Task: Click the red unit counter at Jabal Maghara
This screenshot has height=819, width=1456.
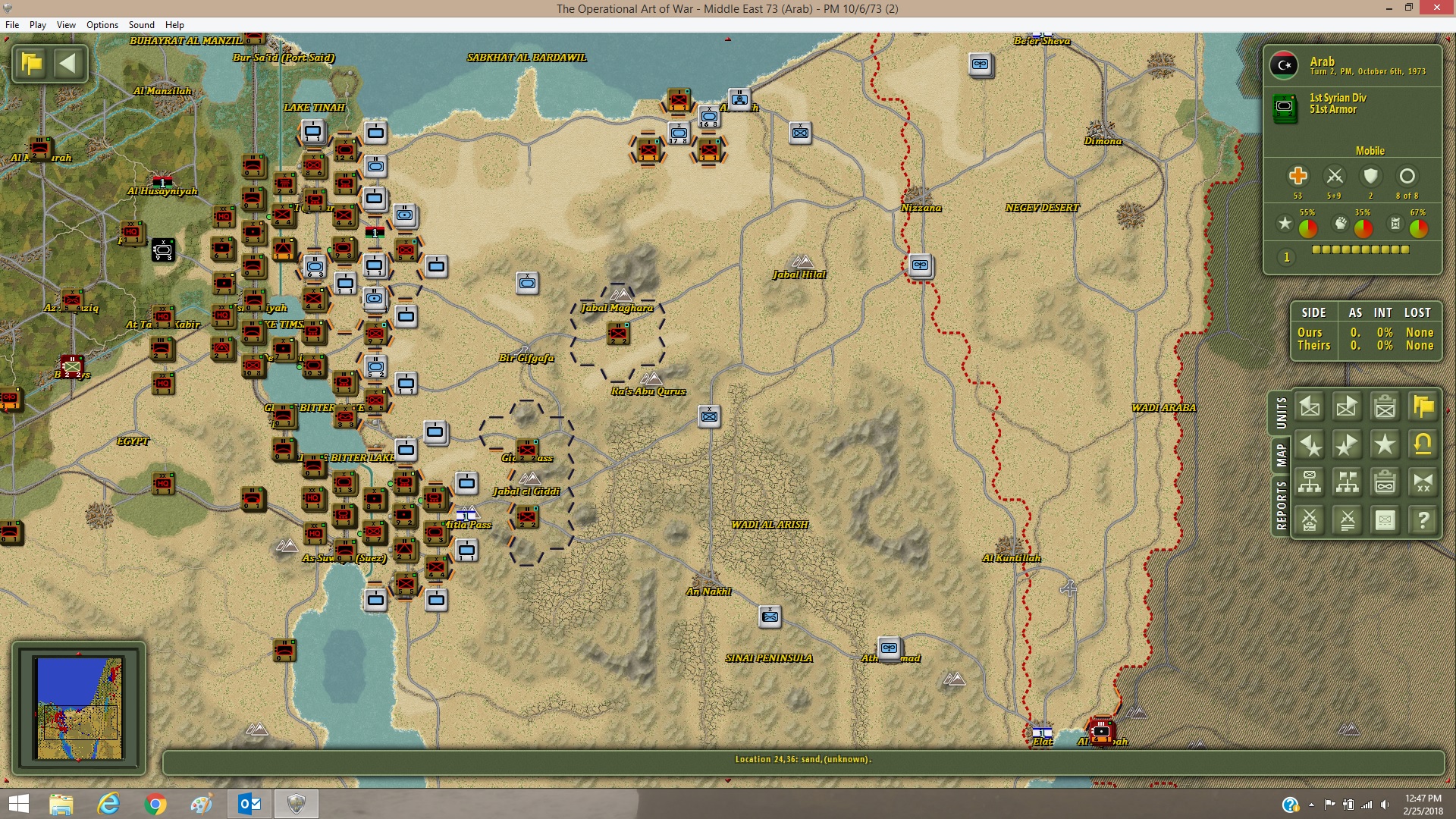Action: 618,333
